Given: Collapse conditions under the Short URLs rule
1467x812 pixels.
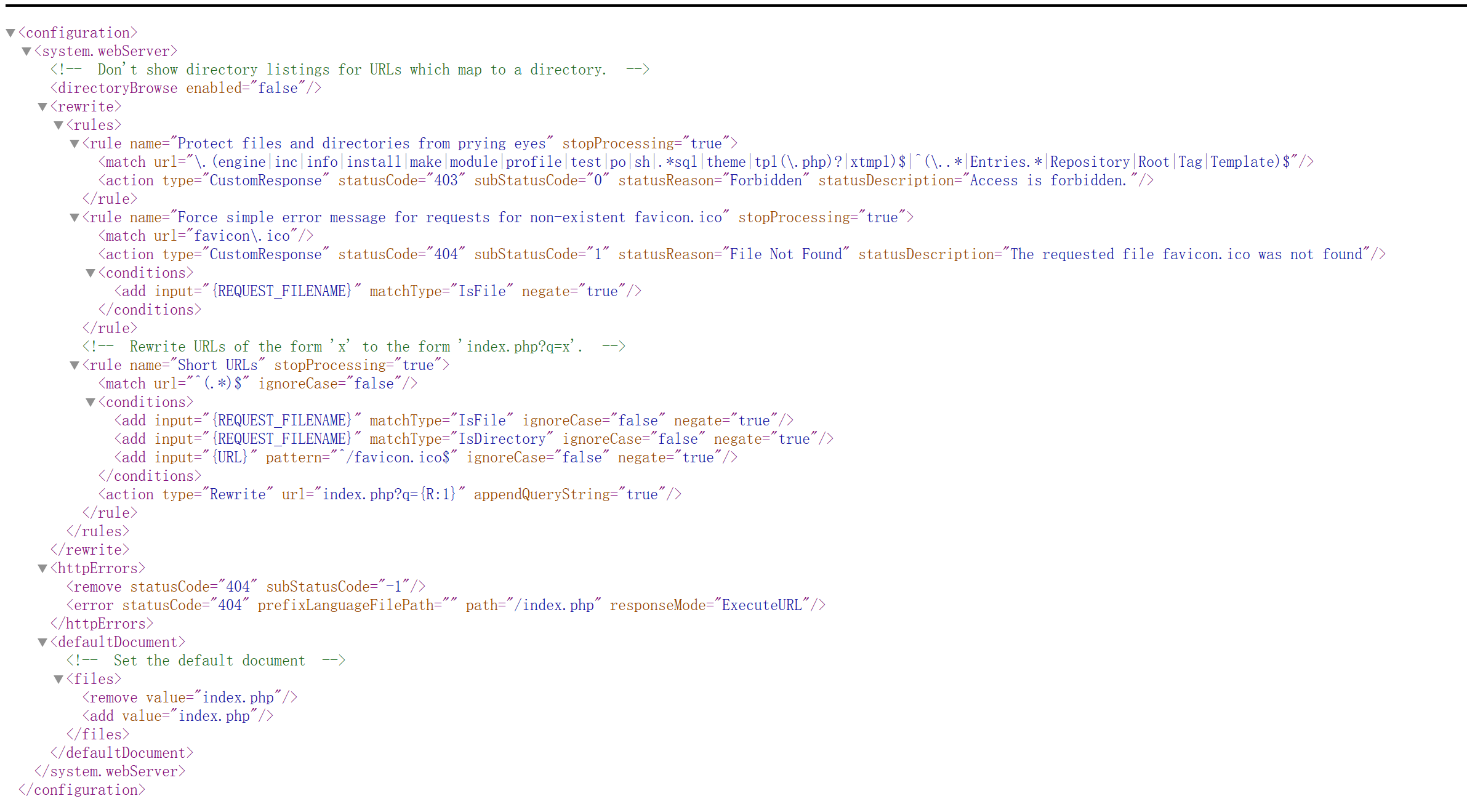Looking at the screenshot, I should 90,402.
